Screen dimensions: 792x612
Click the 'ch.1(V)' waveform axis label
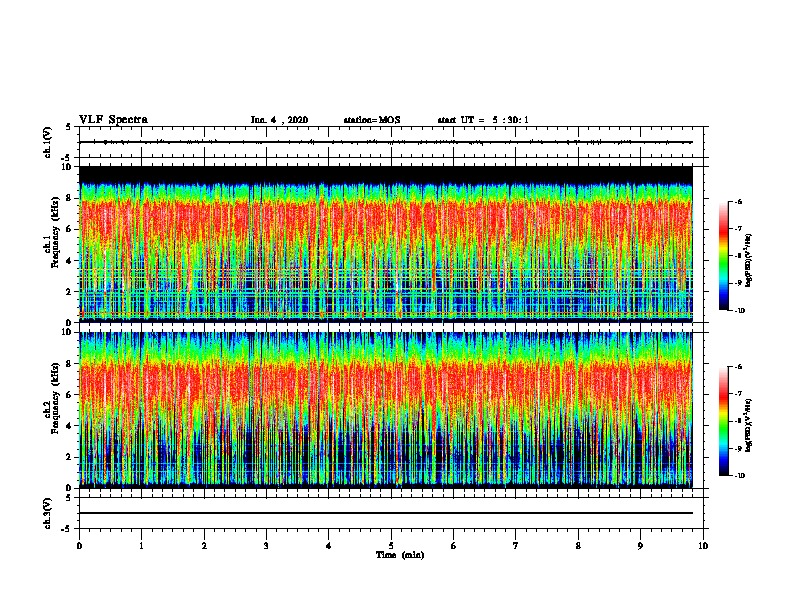click(x=47, y=142)
